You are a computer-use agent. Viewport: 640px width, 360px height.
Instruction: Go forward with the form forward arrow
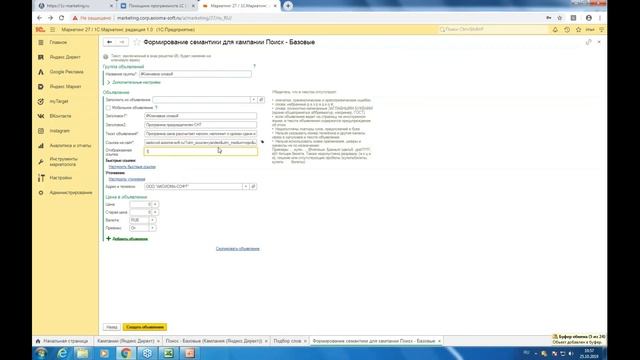[121, 42]
